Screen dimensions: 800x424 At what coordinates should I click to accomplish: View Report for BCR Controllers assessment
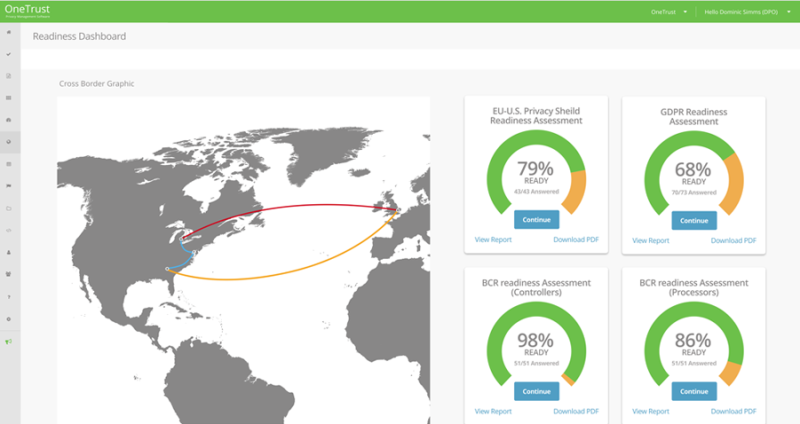click(493, 411)
